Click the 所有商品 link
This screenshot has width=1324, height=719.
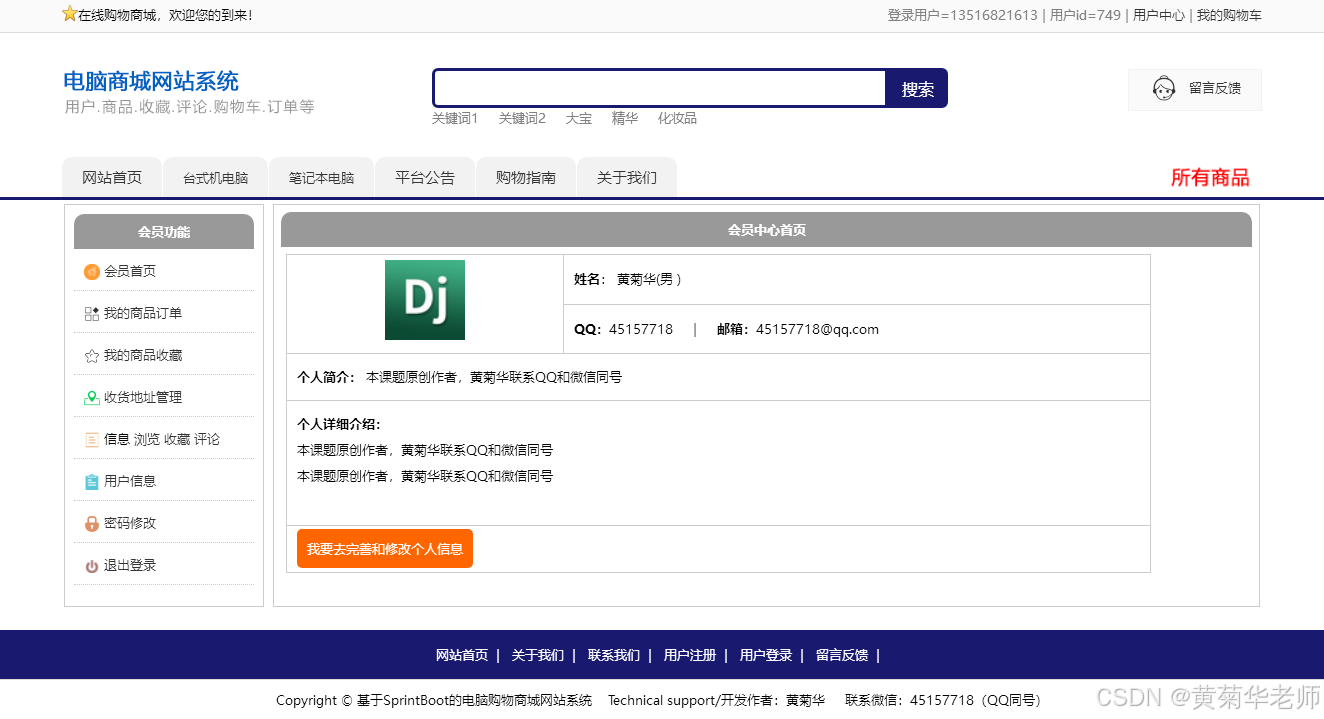[1210, 178]
